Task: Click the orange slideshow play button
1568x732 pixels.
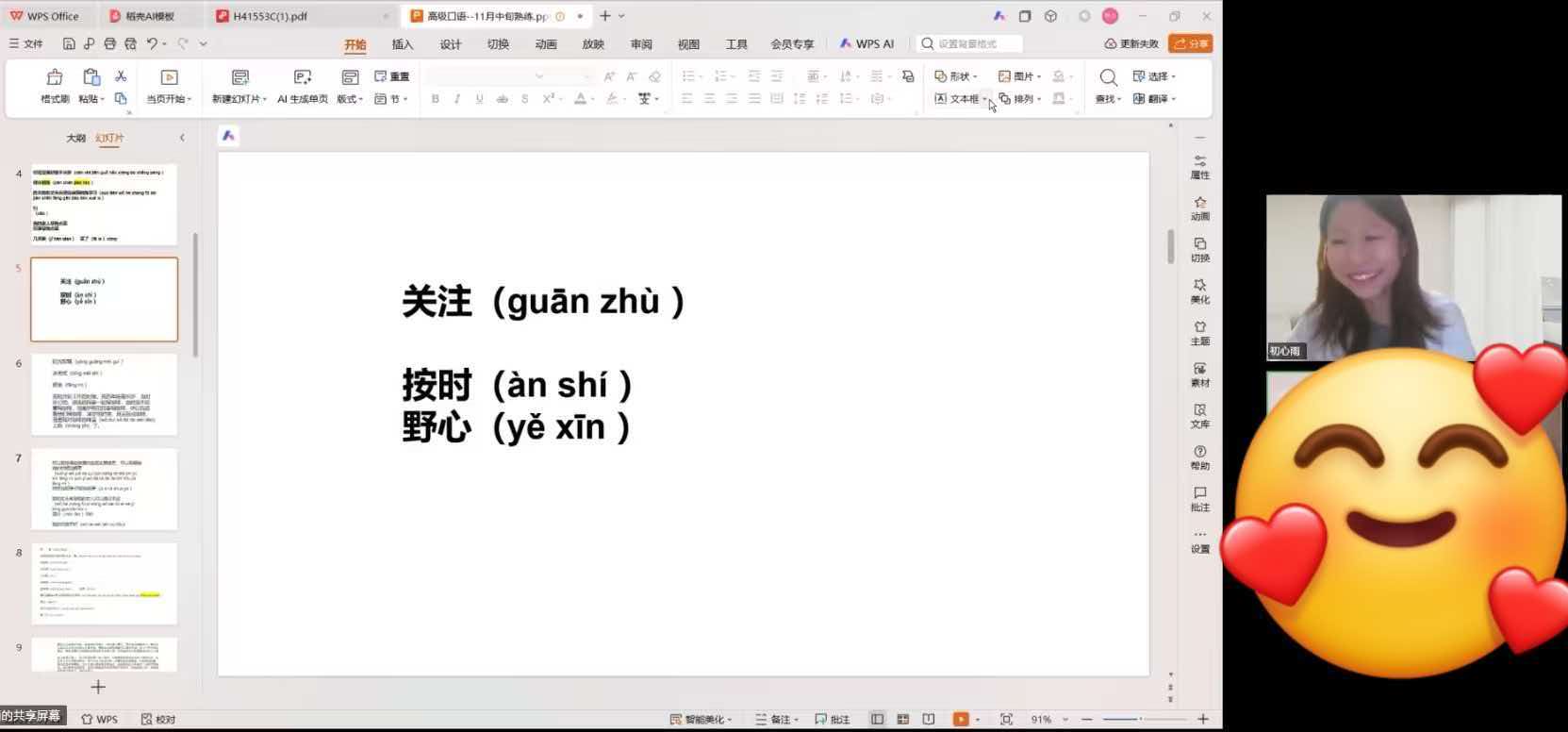Action: pos(961,719)
